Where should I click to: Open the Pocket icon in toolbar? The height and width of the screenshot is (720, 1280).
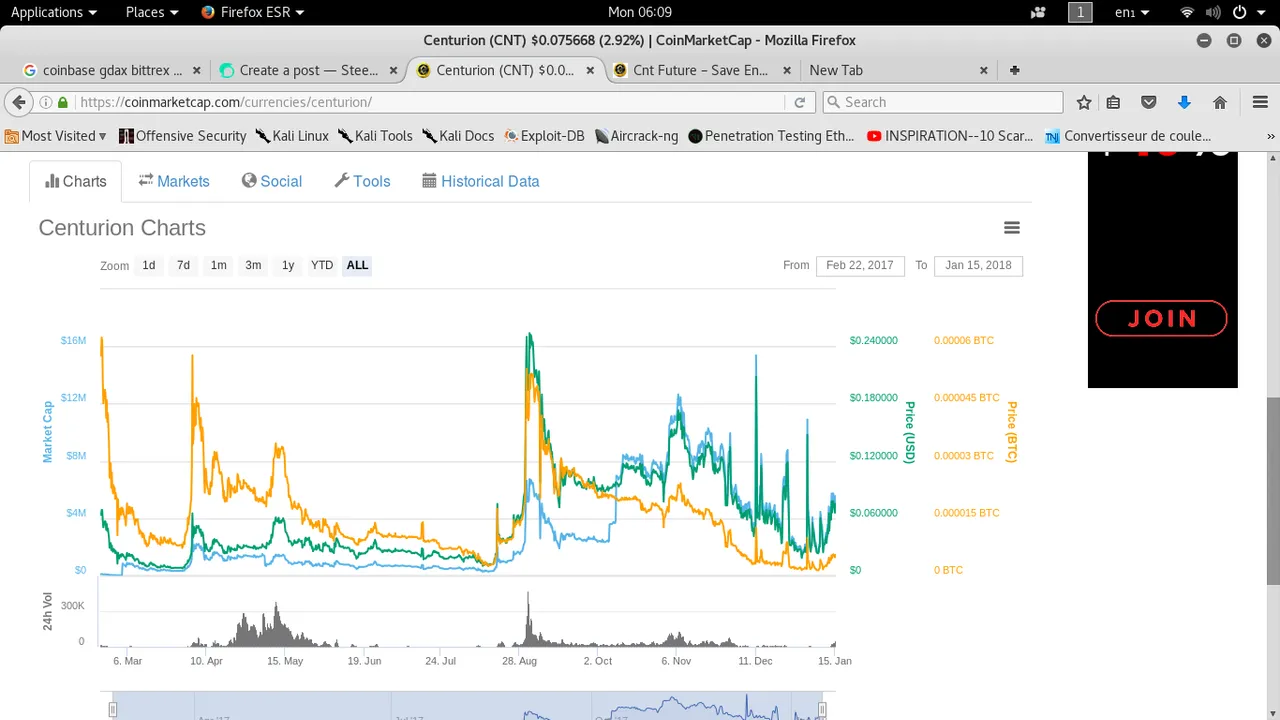point(1149,102)
